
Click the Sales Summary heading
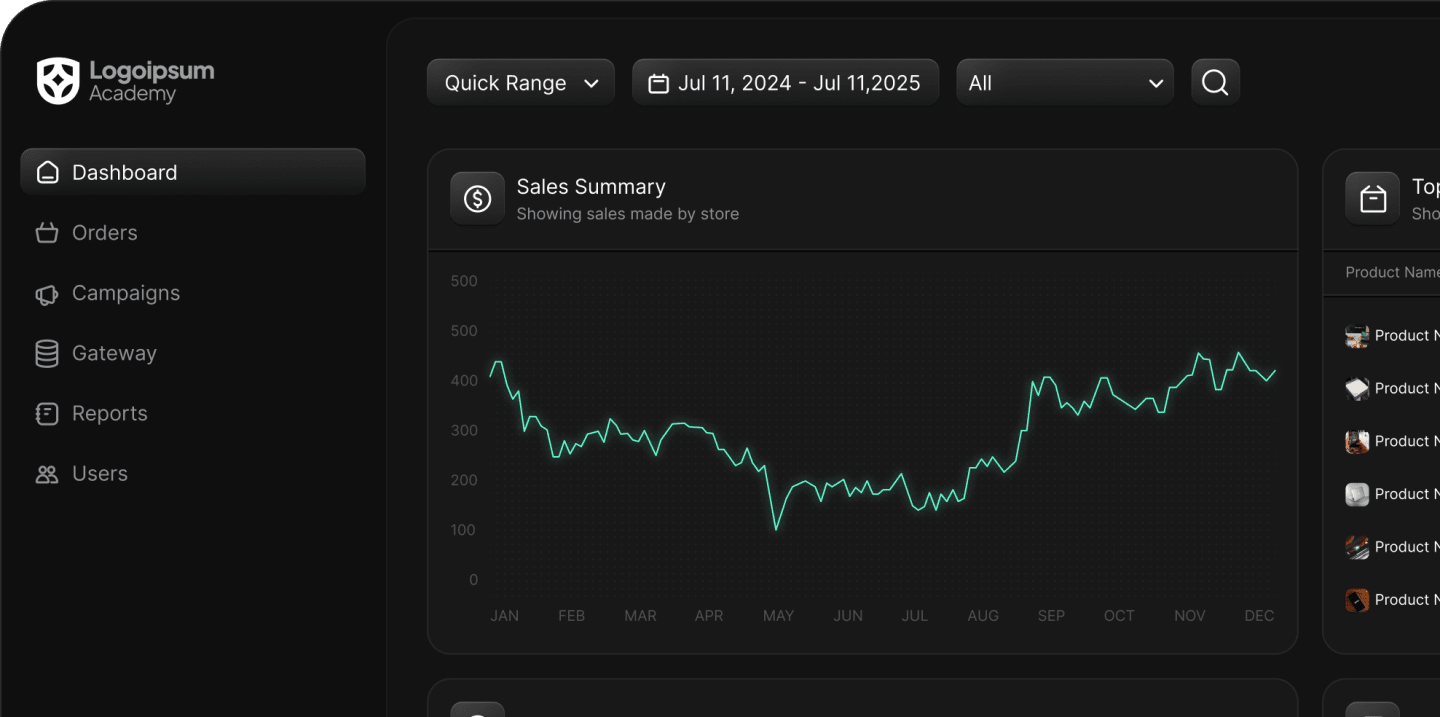coord(591,187)
